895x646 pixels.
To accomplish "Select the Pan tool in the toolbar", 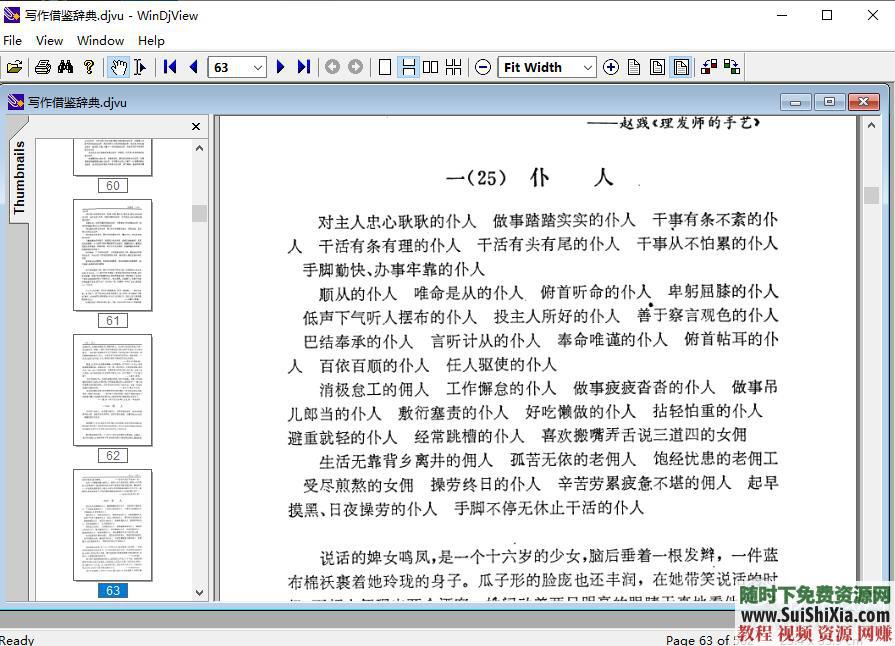I will point(117,67).
